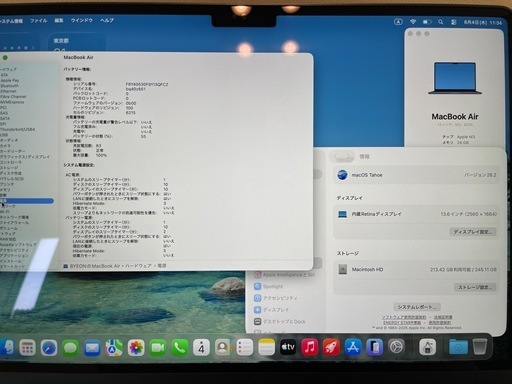This screenshot has height=384, width=512.
Task: Select Ethernet in hardware list
Action: tap(8, 91)
